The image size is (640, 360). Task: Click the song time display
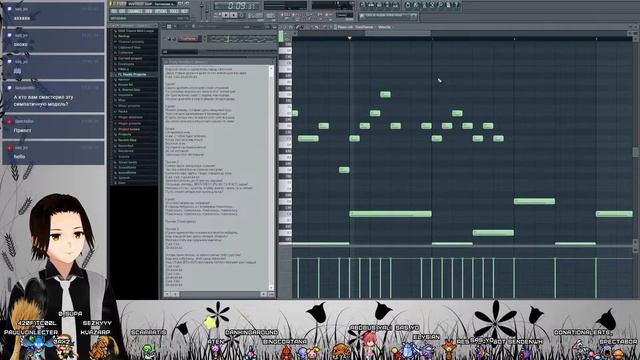tap(236, 6)
